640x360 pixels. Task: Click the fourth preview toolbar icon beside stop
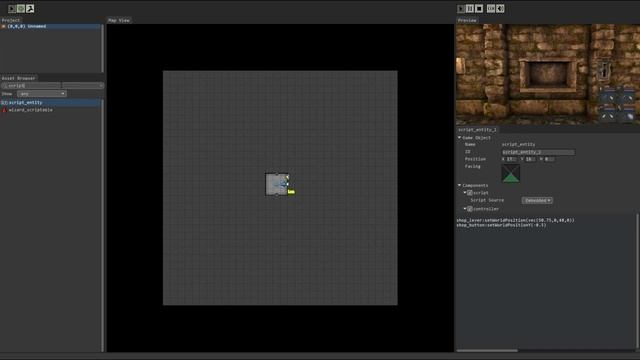[x=491, y=9]
